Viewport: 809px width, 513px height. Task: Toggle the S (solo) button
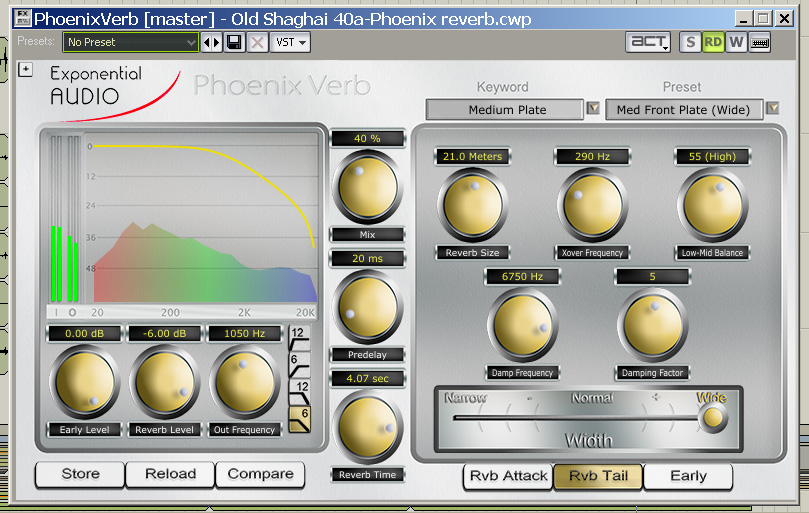pos(690,42)
